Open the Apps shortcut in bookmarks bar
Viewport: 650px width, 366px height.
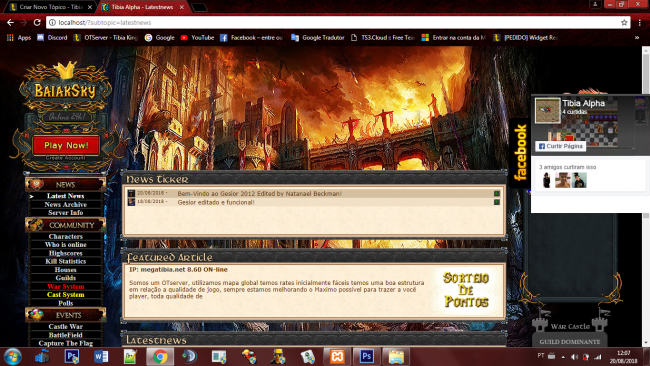point(19,37)
